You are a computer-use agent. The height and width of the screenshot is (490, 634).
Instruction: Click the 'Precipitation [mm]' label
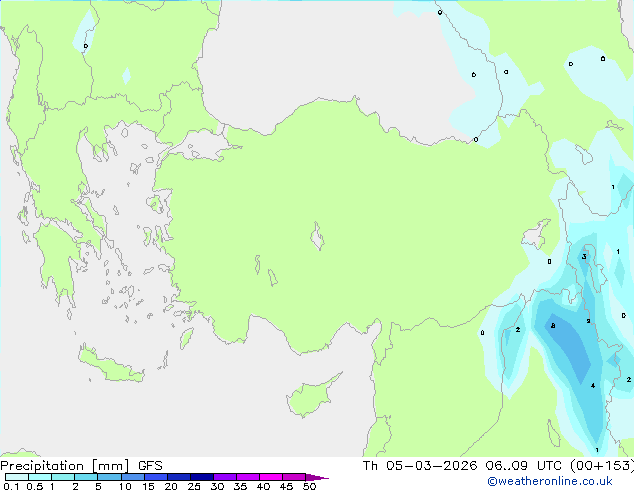[x=65, y=466]
